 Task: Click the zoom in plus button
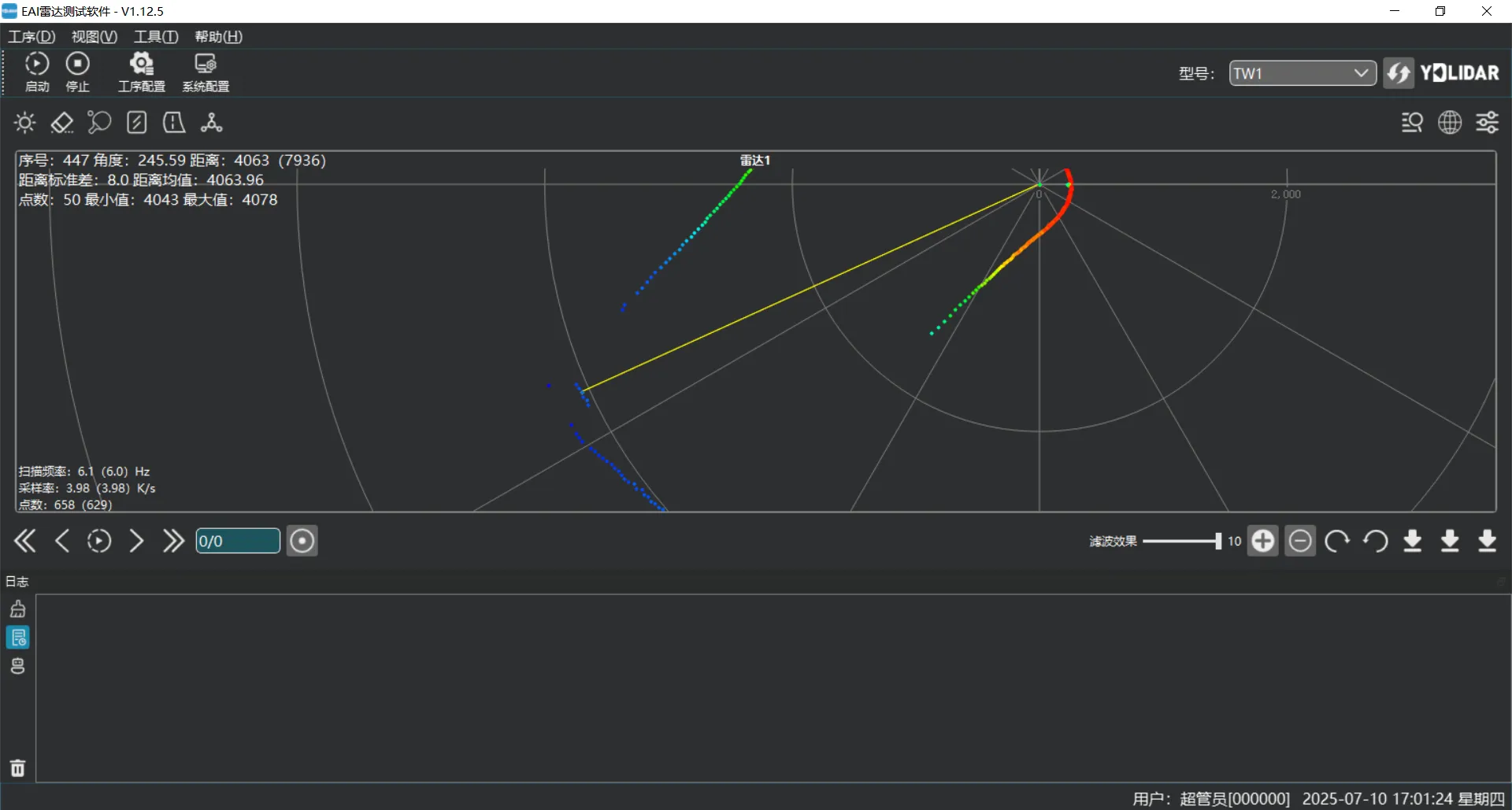click(1262, 541)
